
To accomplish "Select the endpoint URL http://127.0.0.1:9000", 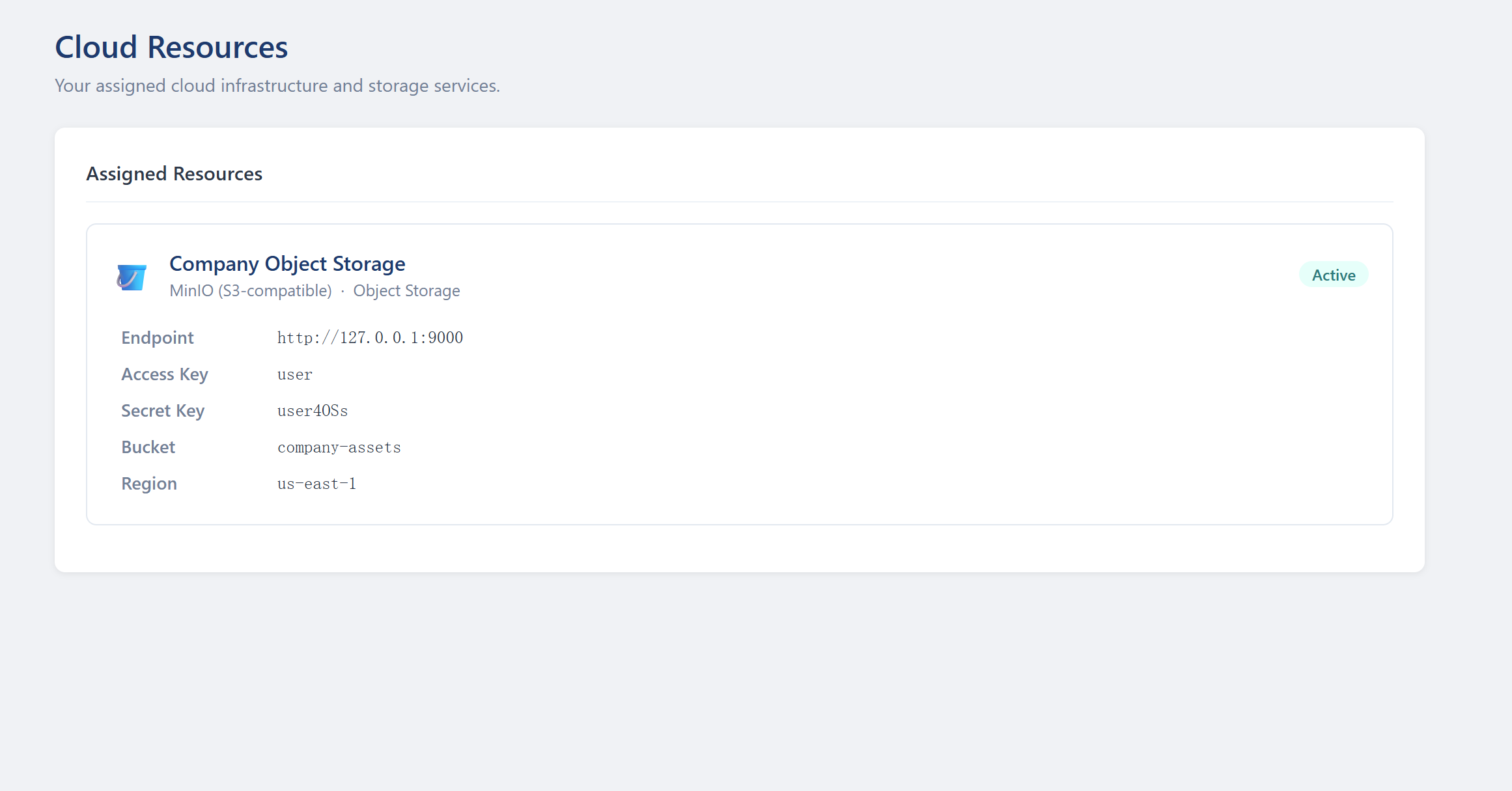I will (370, 338).
